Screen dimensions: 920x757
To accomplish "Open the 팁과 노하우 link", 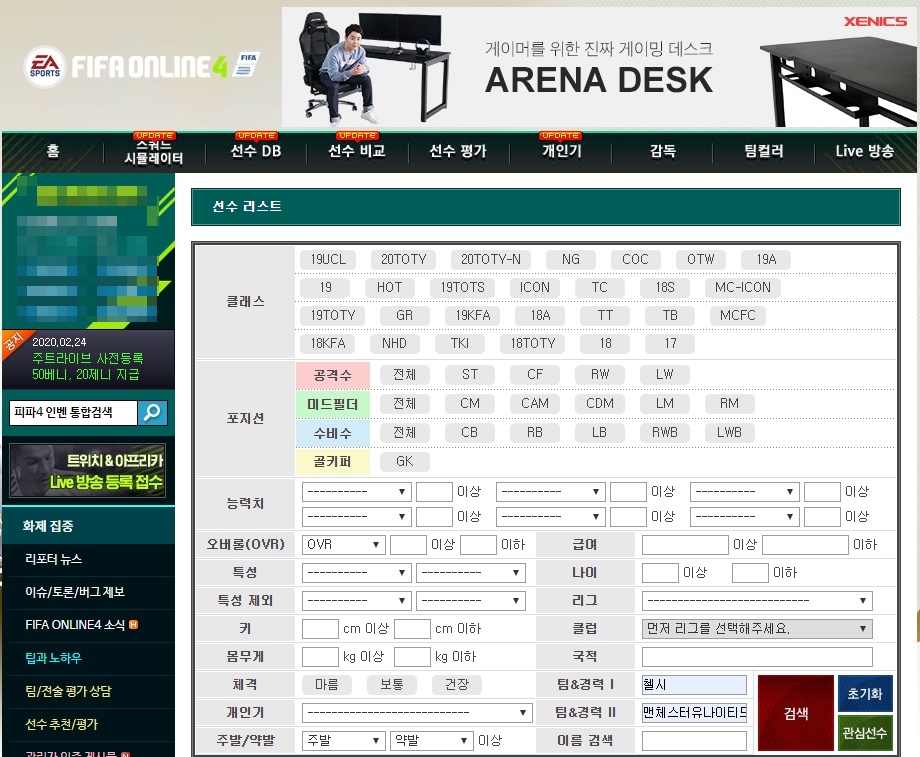I will coord(54,658).
